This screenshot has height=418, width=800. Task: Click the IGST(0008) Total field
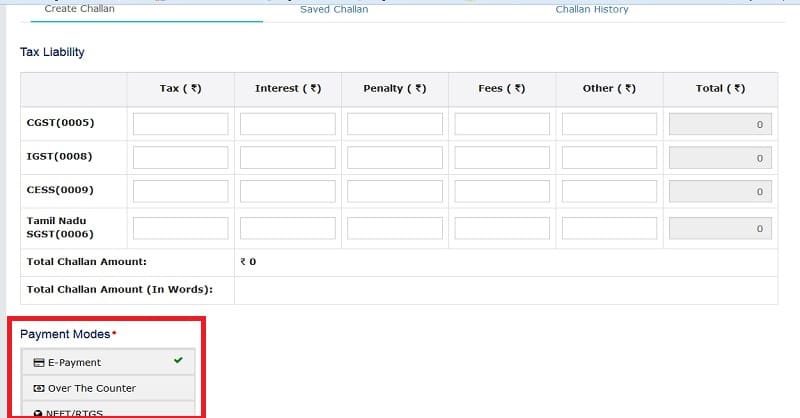[720, 158]
